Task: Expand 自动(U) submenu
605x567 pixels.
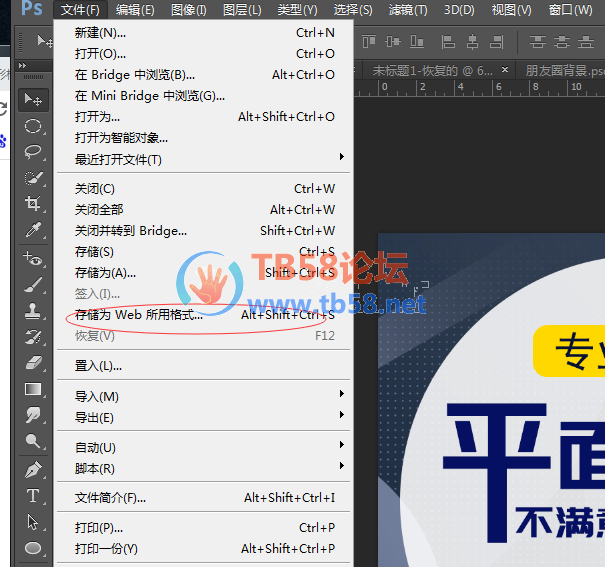Action: [x=203, y=447]
